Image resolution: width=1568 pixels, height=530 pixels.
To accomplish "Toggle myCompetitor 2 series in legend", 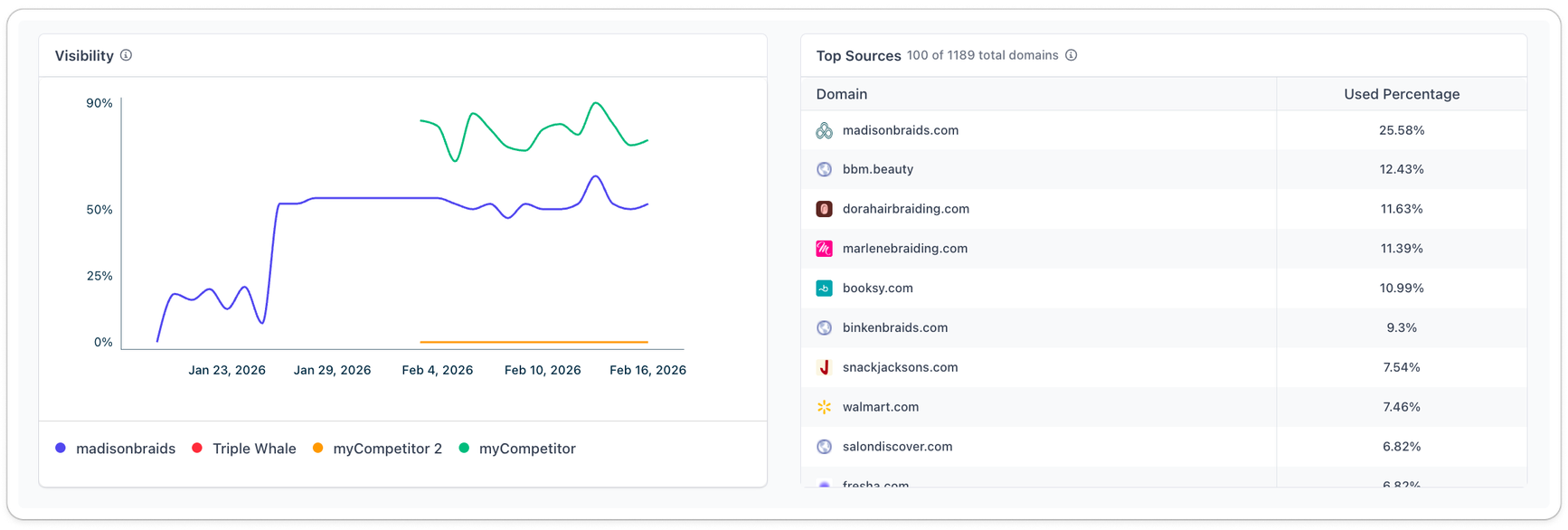I will (377, 449).
